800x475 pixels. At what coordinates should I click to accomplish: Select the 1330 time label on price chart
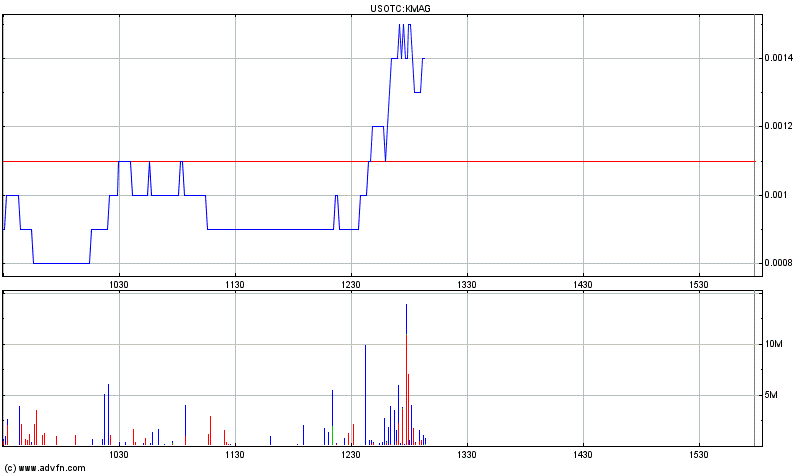(467, 285)
